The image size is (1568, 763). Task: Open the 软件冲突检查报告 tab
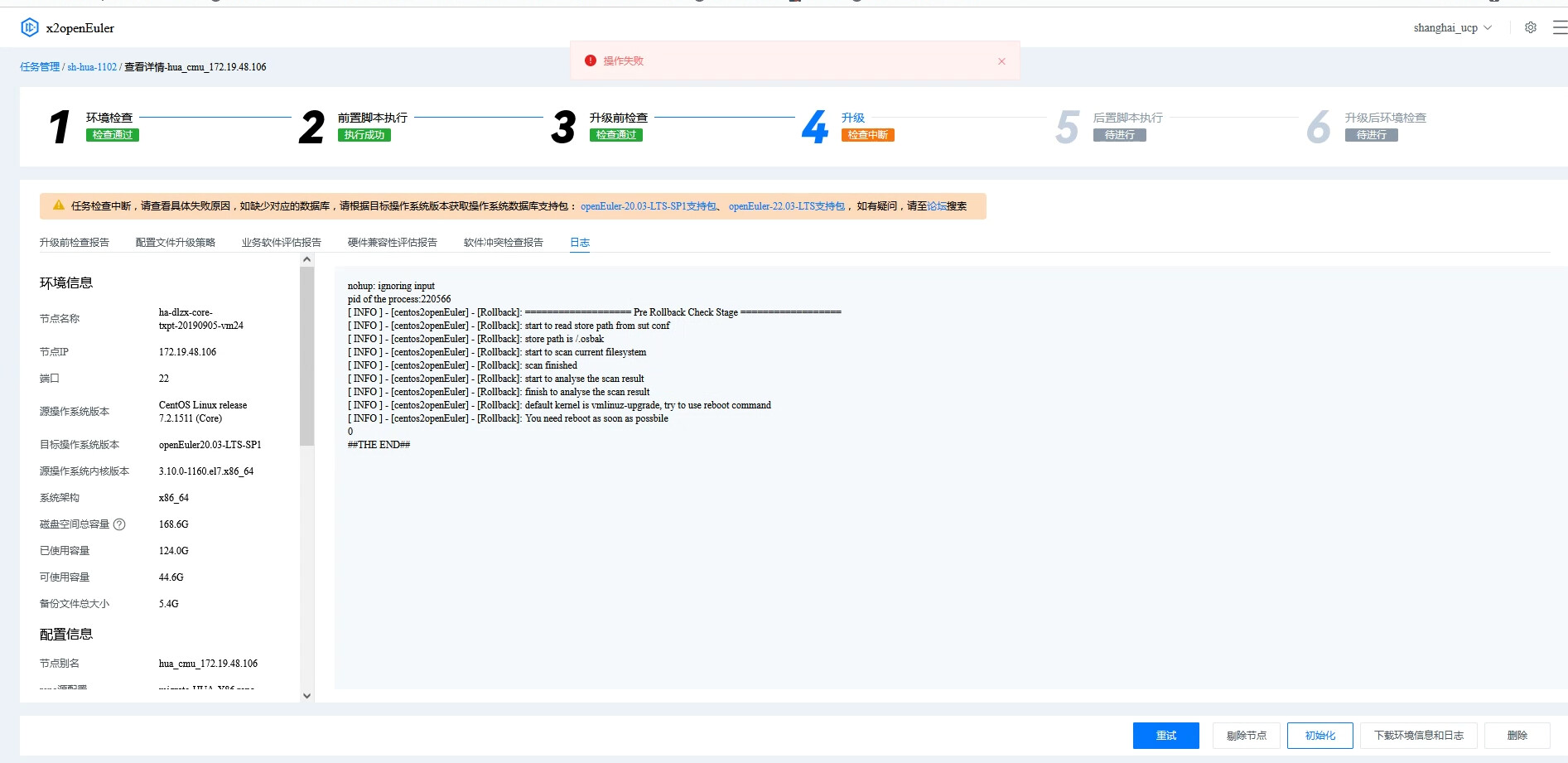[x=503, y=243]
